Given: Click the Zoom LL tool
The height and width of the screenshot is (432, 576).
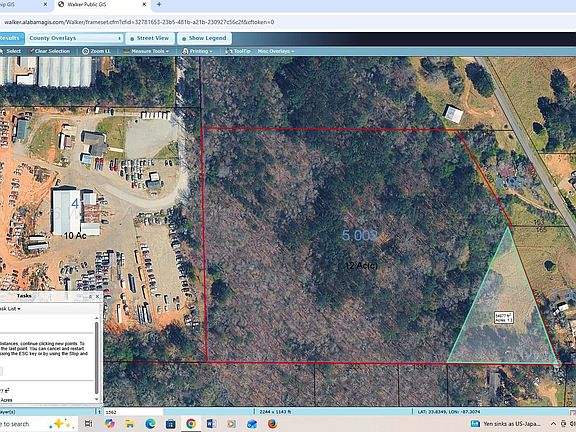Looking at the screenshot, I should (97, 51).
